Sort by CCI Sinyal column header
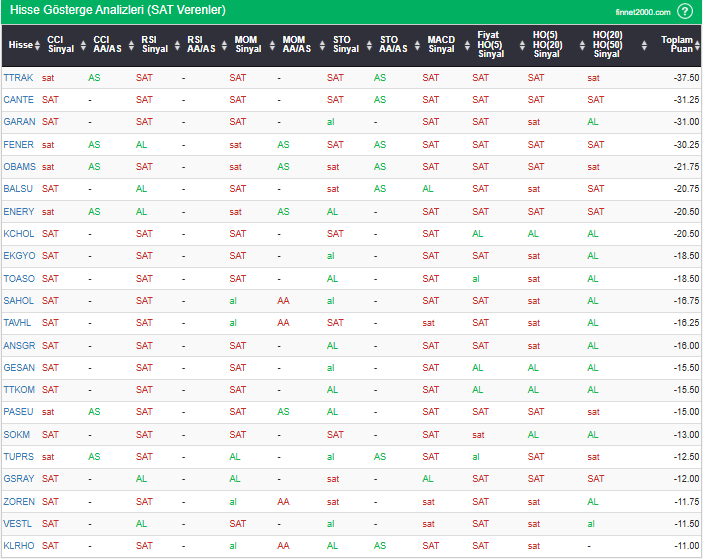The width and height of the screenshot is (703, 559). click(61, 45)
